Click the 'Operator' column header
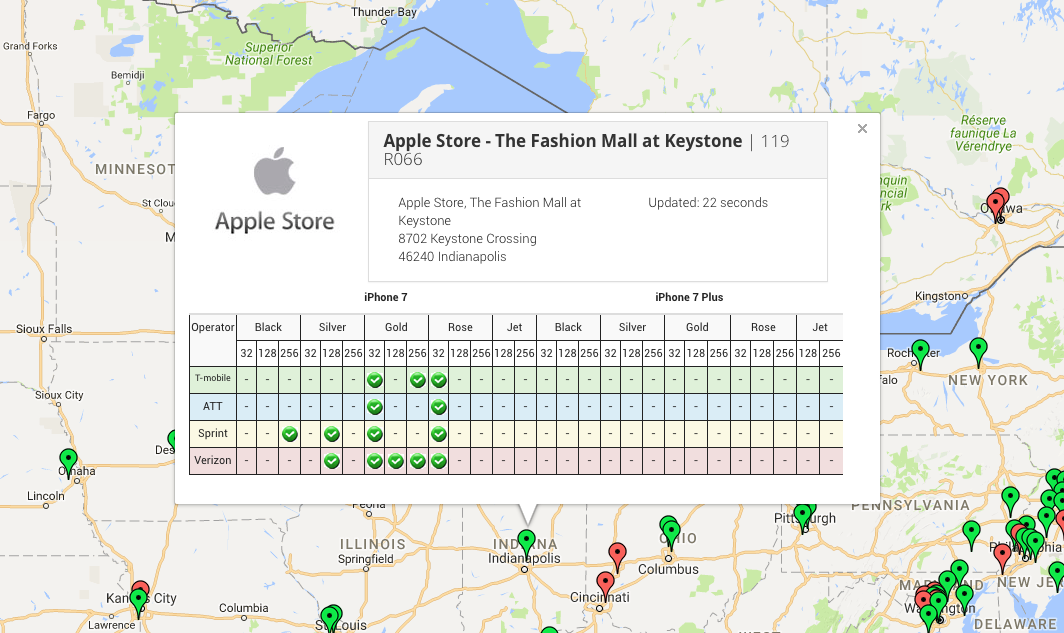 coord(212,327)
